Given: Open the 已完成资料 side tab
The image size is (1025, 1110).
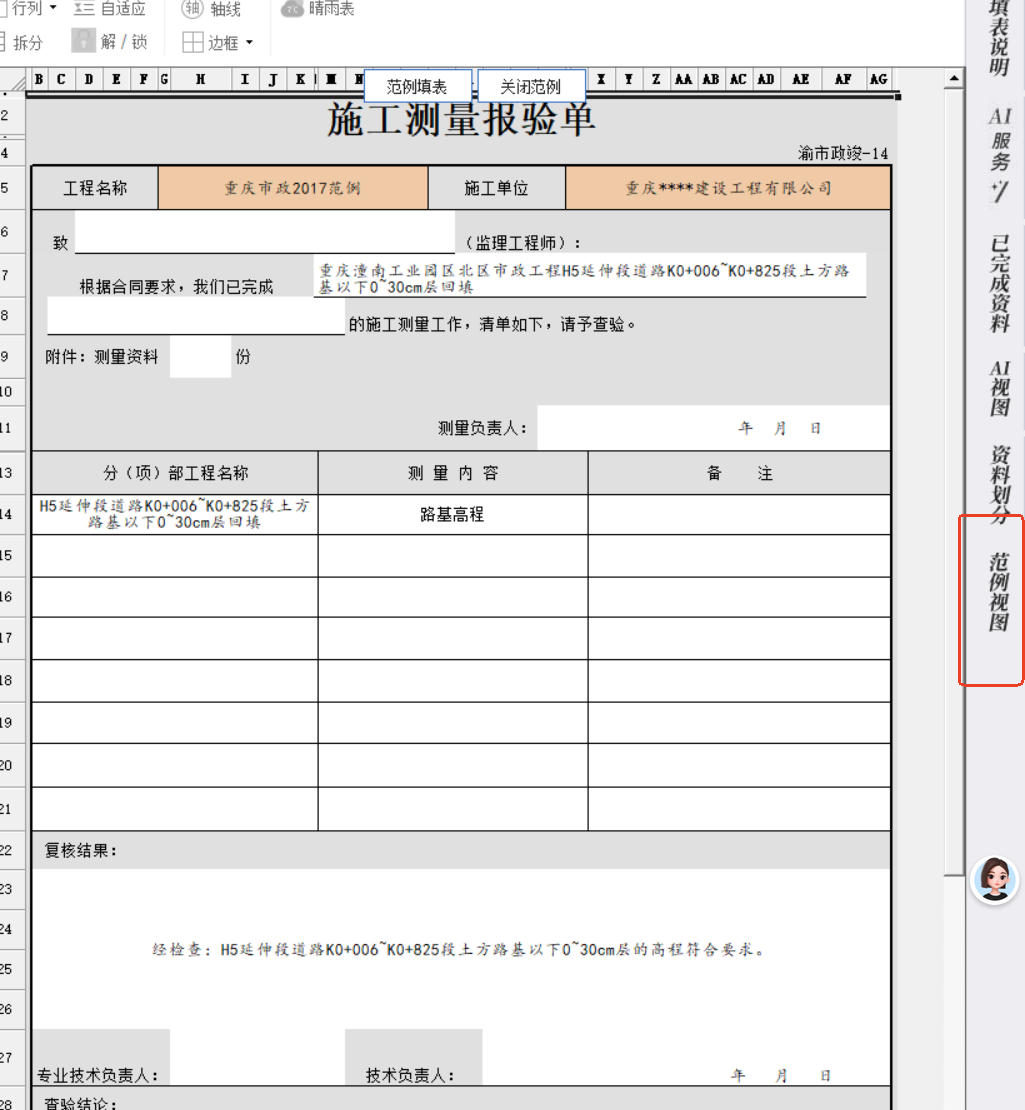Looking at the screenshot, I should [999, 283].
